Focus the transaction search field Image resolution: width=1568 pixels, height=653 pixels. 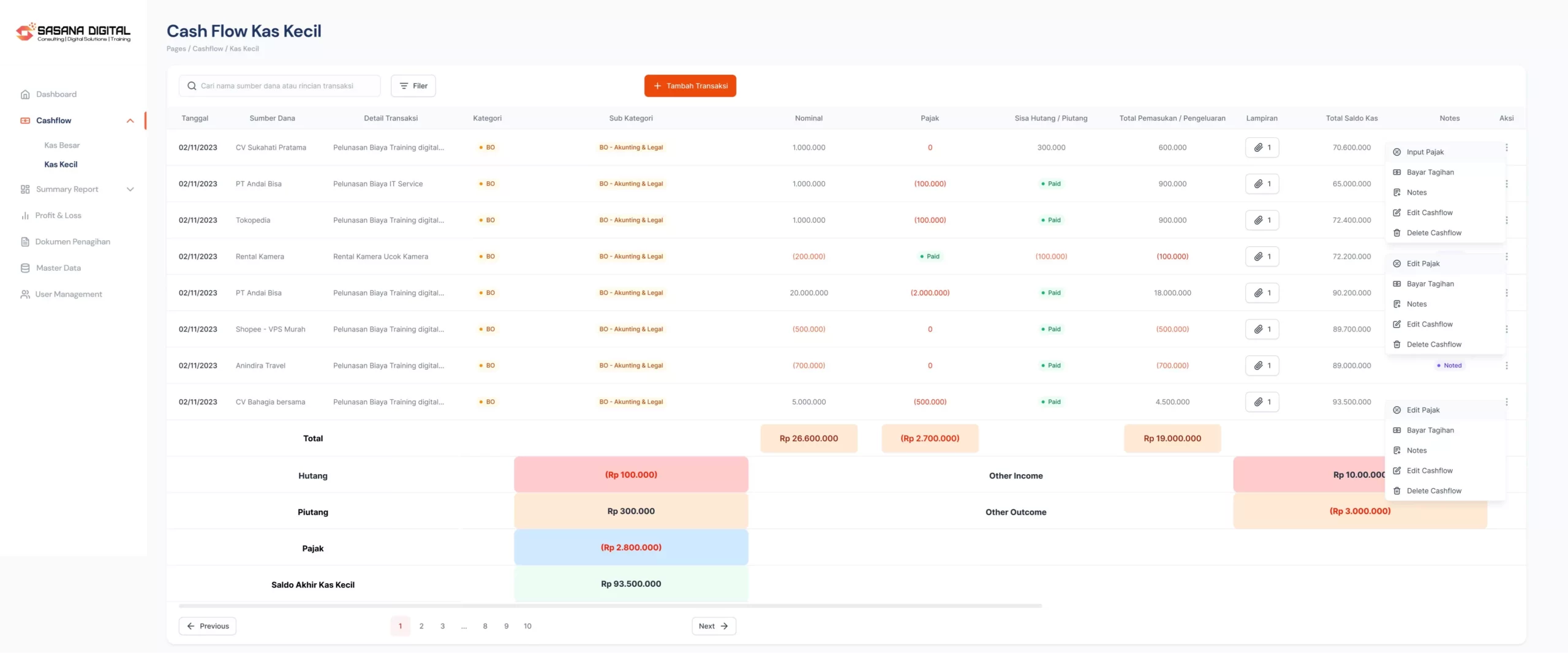click(x=279, y=86)
